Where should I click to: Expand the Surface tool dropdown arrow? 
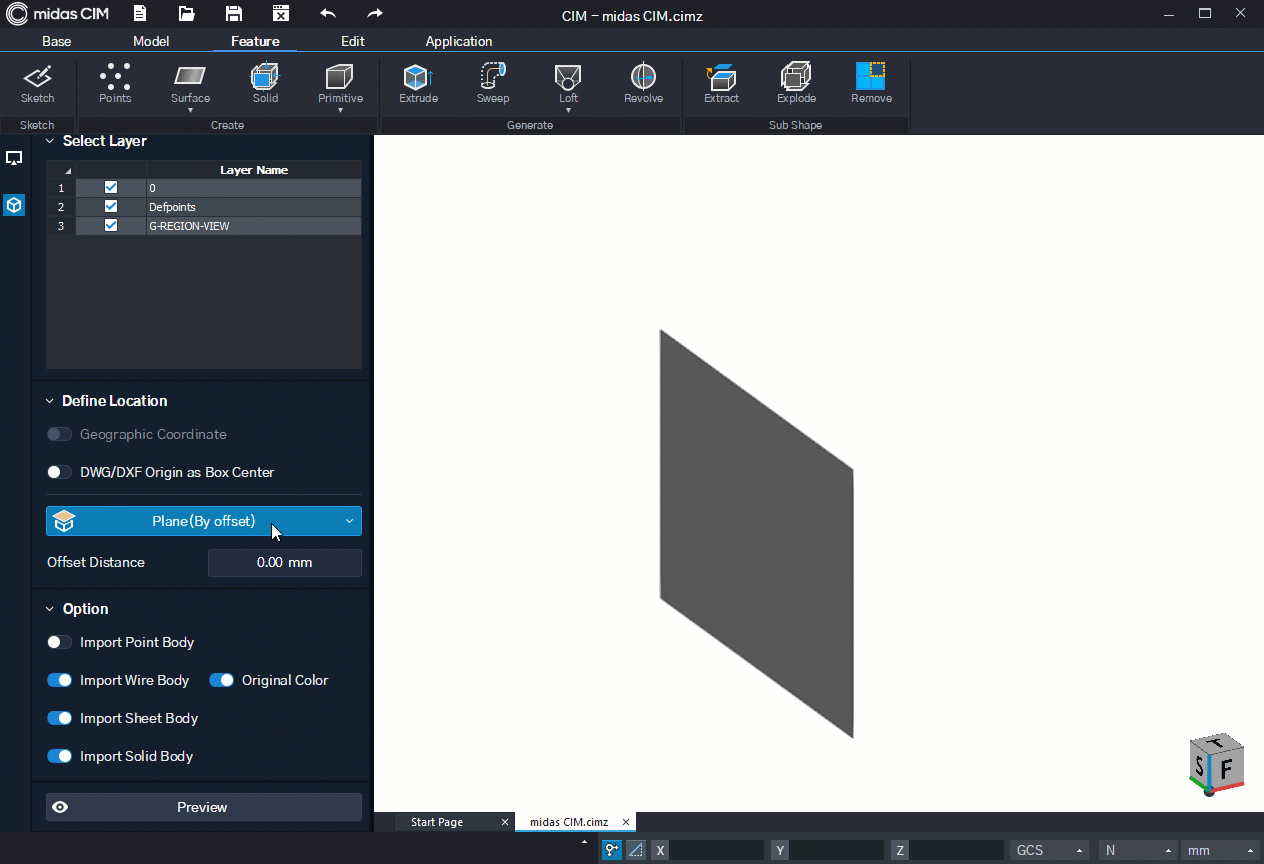click(x=190, y=110)
